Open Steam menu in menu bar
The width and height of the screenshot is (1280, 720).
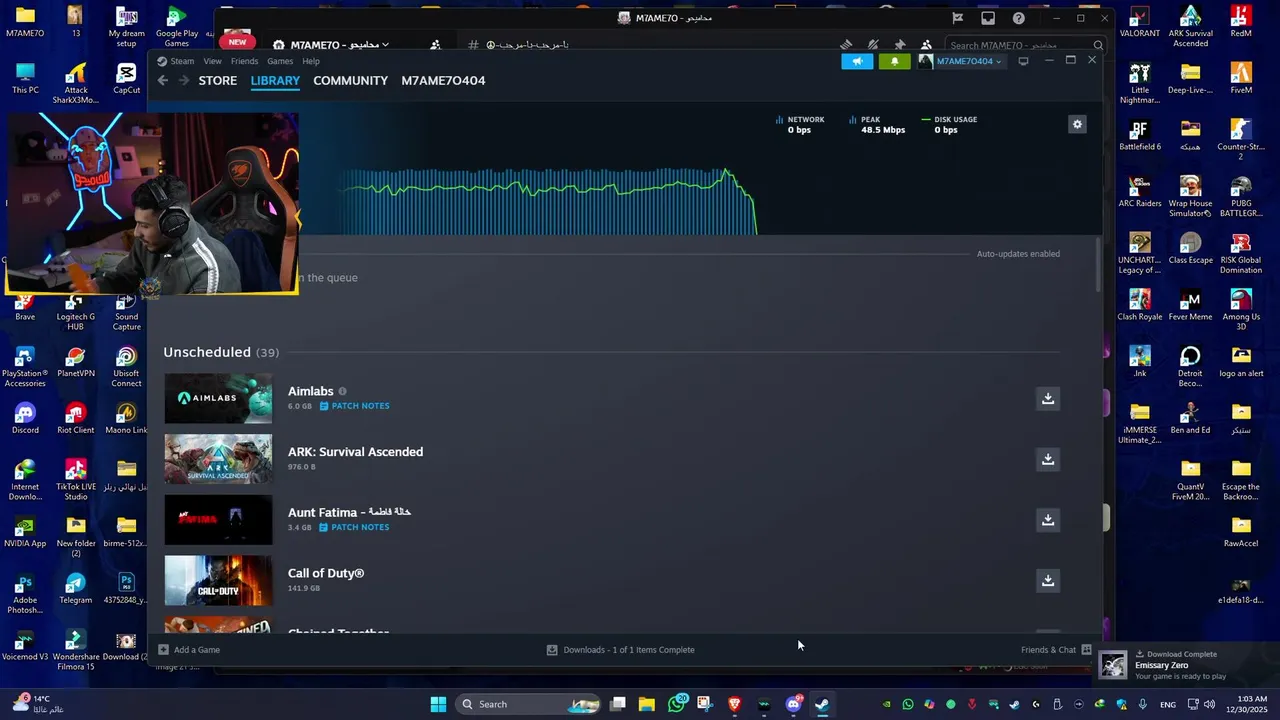click(182, 61)
